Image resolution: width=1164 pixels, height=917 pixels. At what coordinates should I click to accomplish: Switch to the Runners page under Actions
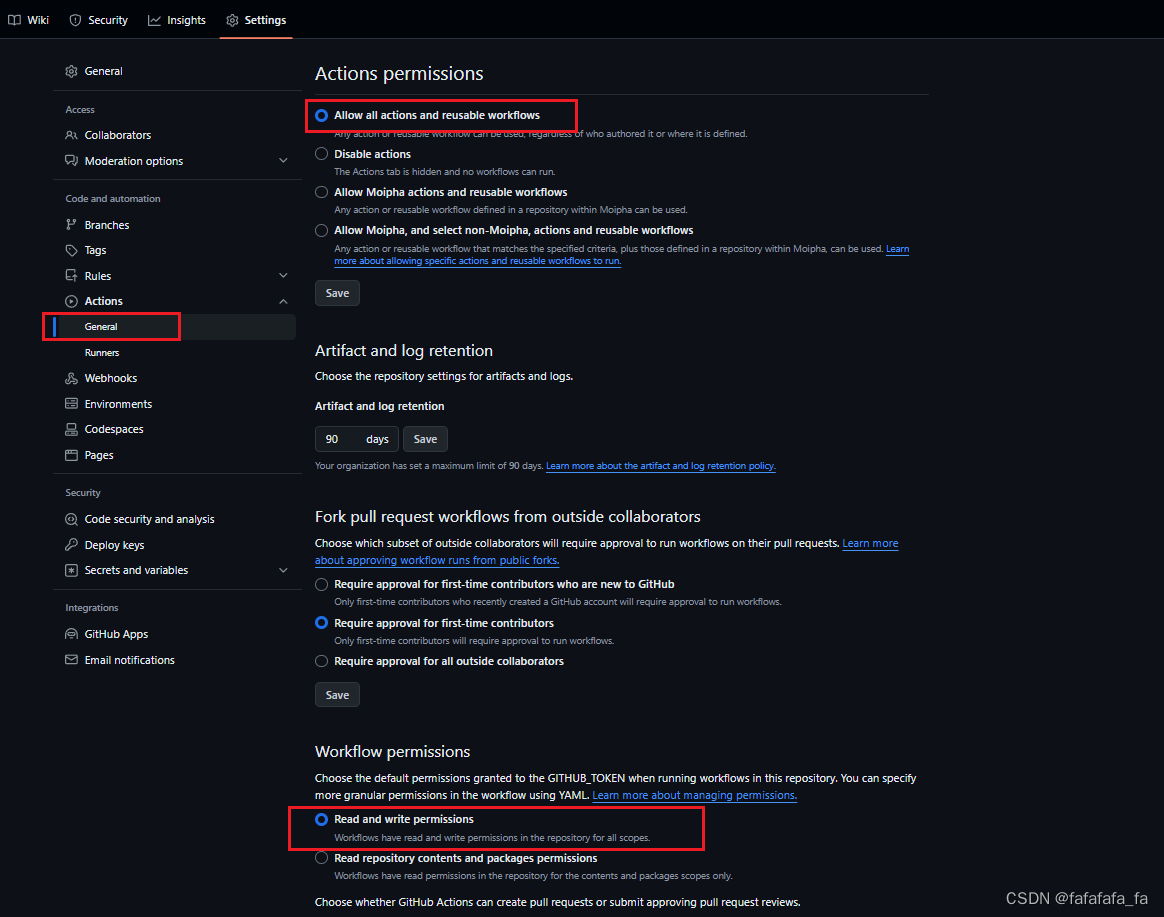coord(102,352)
